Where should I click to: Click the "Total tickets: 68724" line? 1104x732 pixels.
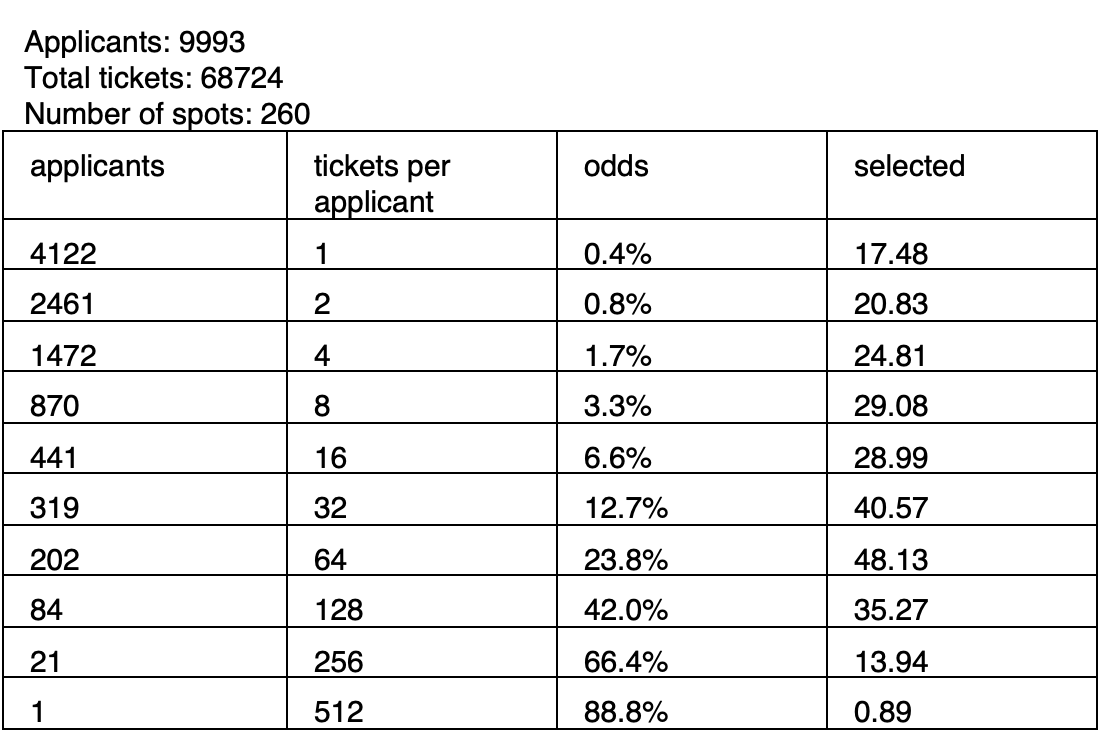tap(146, 79)
